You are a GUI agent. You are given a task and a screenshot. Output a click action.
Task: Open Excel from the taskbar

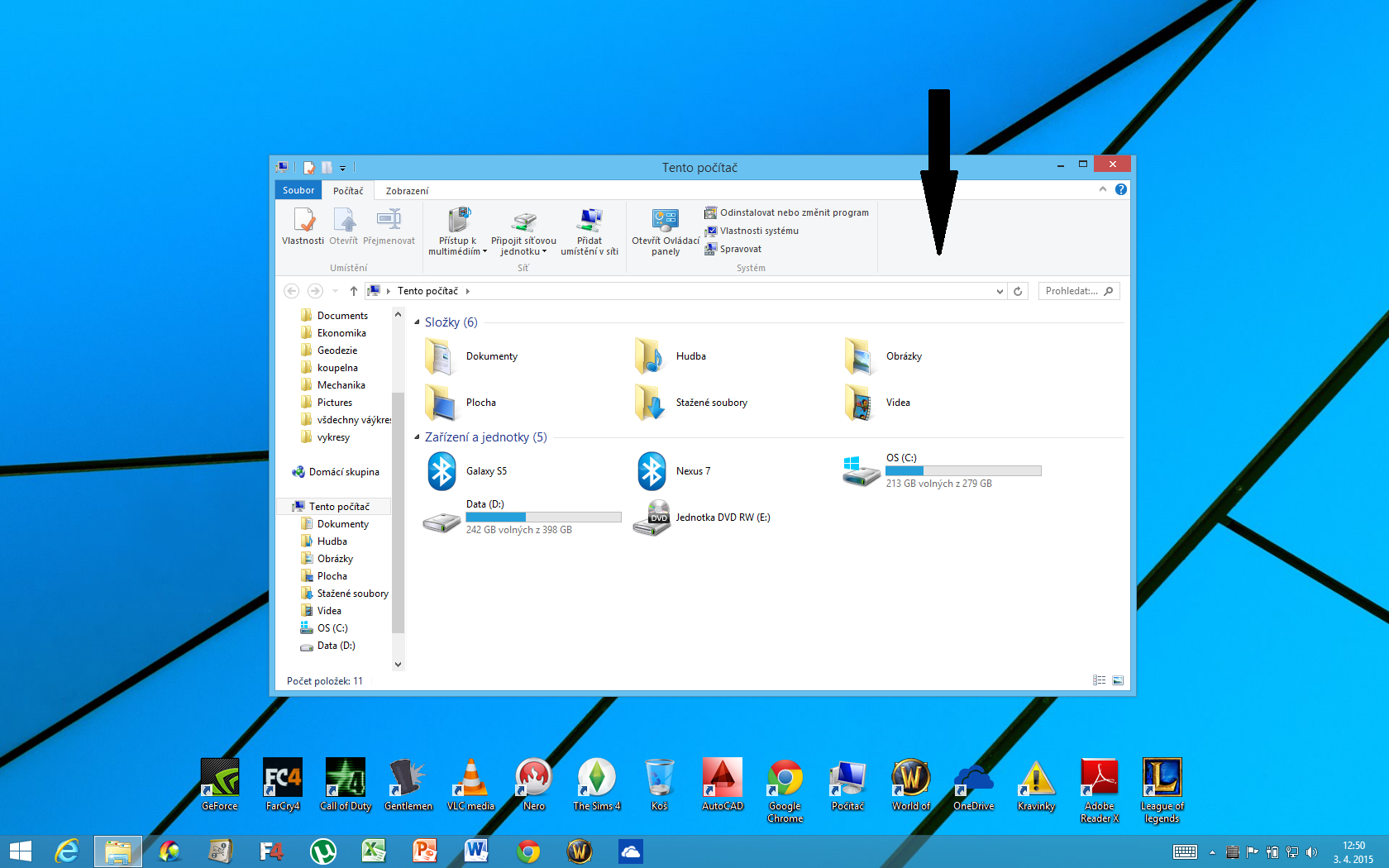click(x=374, y=851)
